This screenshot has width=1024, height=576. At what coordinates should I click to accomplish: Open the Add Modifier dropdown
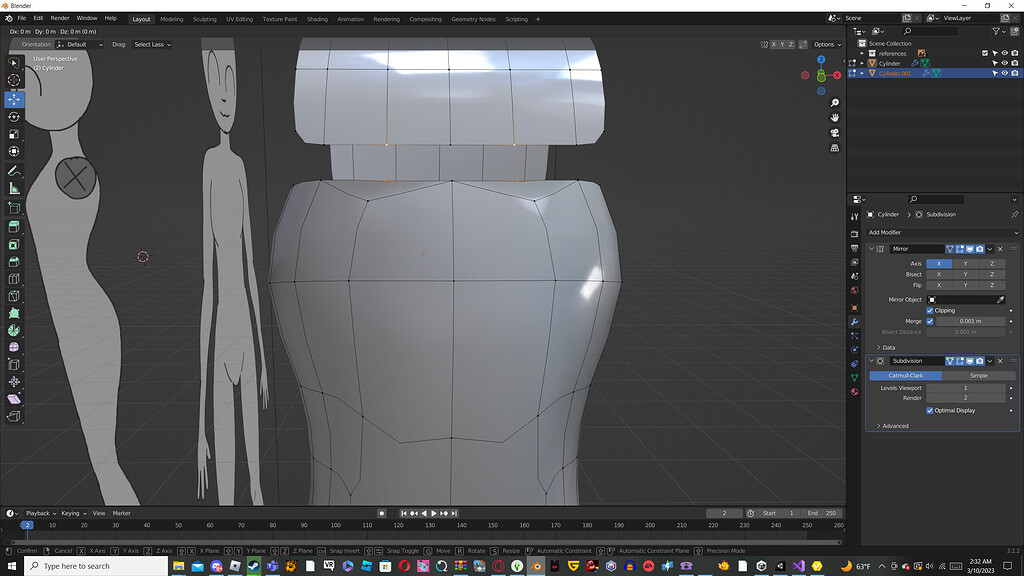click(x=942, y=232)
